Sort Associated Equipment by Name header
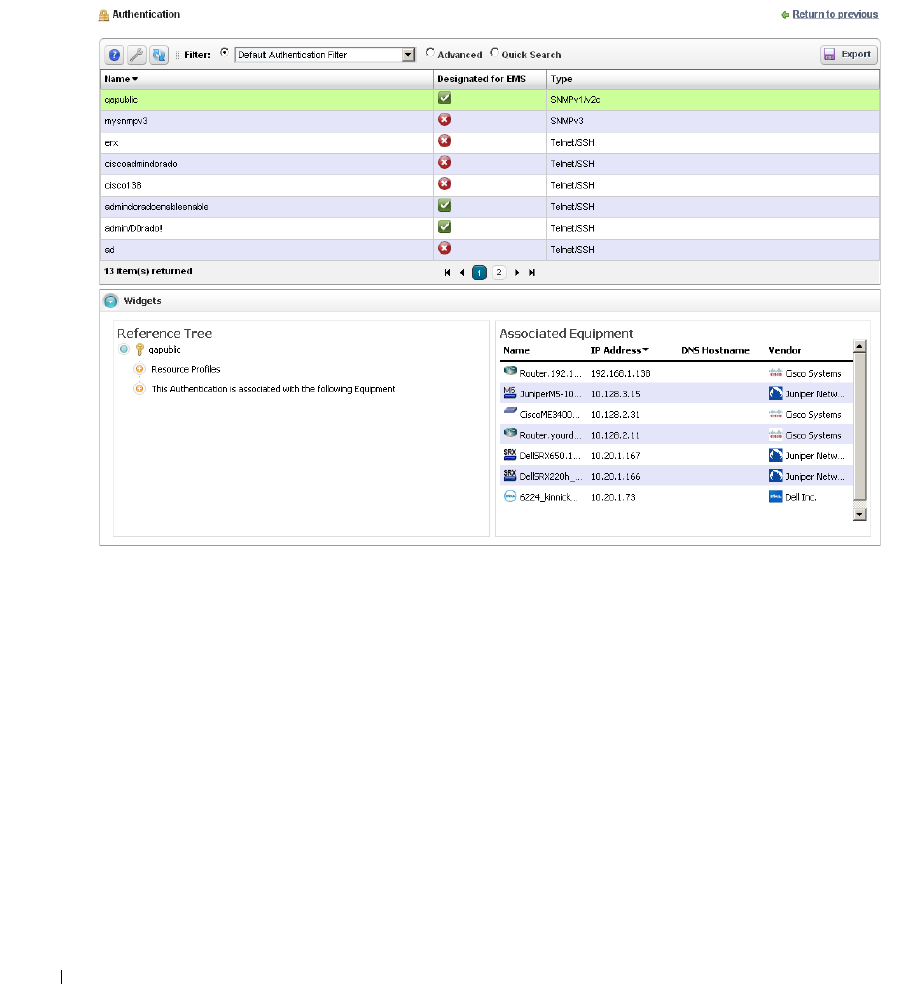Image resolution: width=900 pixels, height=984 pixels. tap(516, 351)
